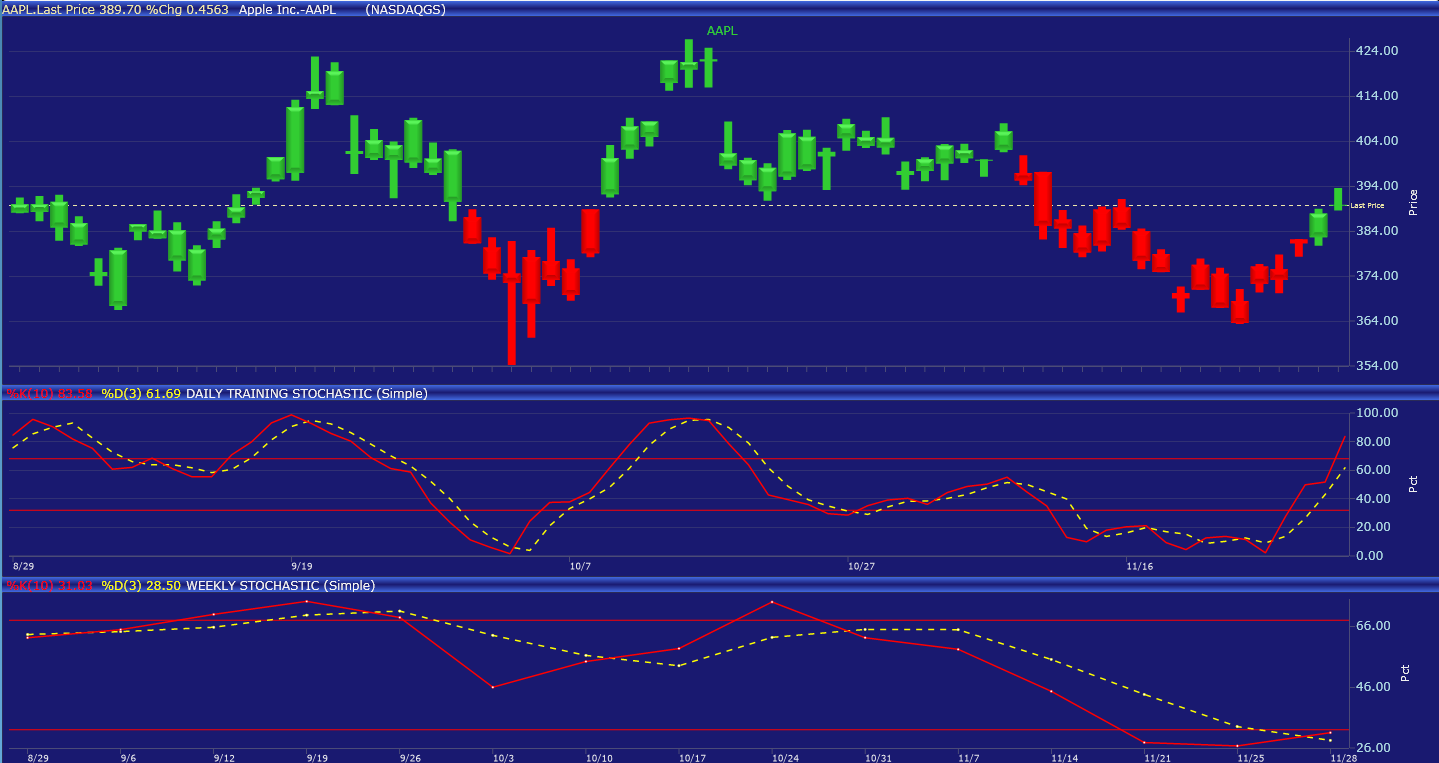Click the 11/21 date on weekly axis
Image resolution: width=1439 pixels, height=763 pixels.
pos(1157,758)
